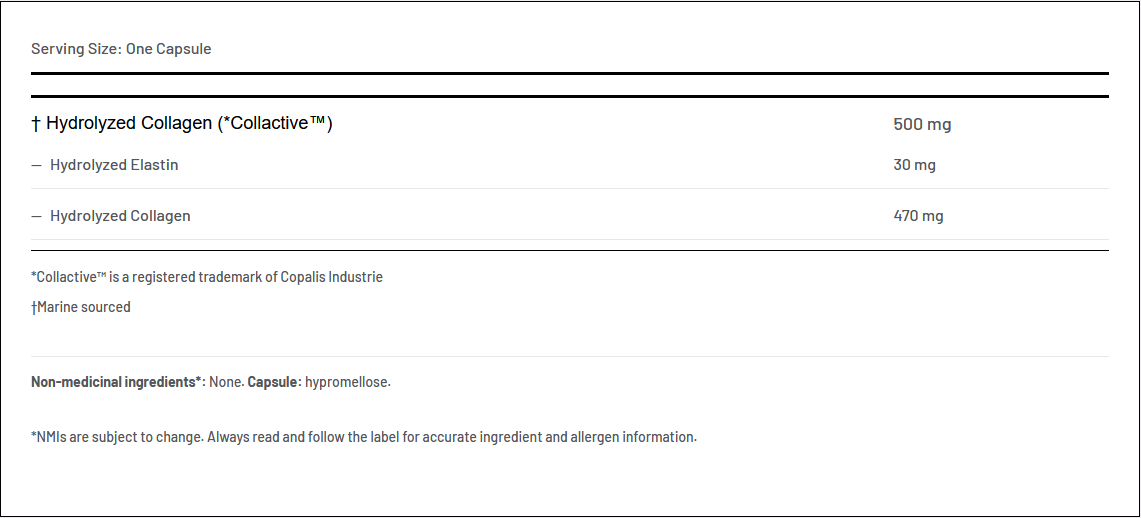The height and width of the screenshot is (518, 1141).
Task: Click the Marine sourced footnote
Action: coord(82,307)
